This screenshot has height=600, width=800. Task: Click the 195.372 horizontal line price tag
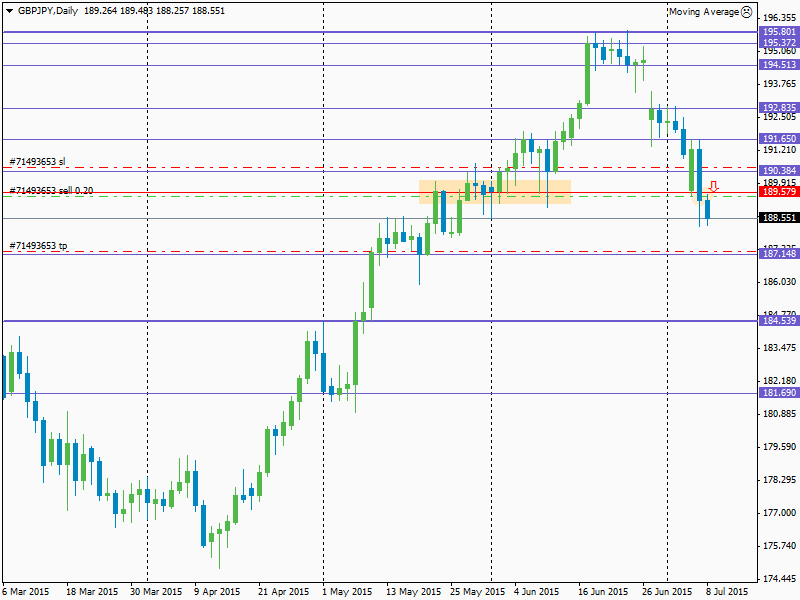(779, 43)
